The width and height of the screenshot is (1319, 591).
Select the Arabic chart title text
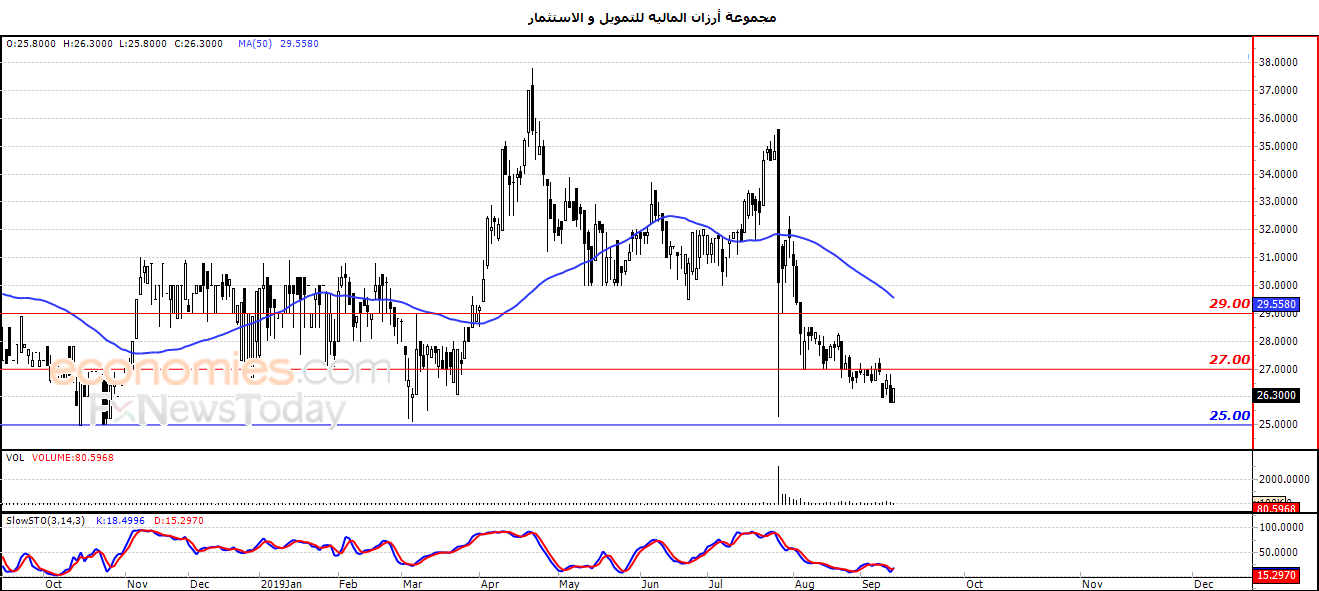(651, 17)
